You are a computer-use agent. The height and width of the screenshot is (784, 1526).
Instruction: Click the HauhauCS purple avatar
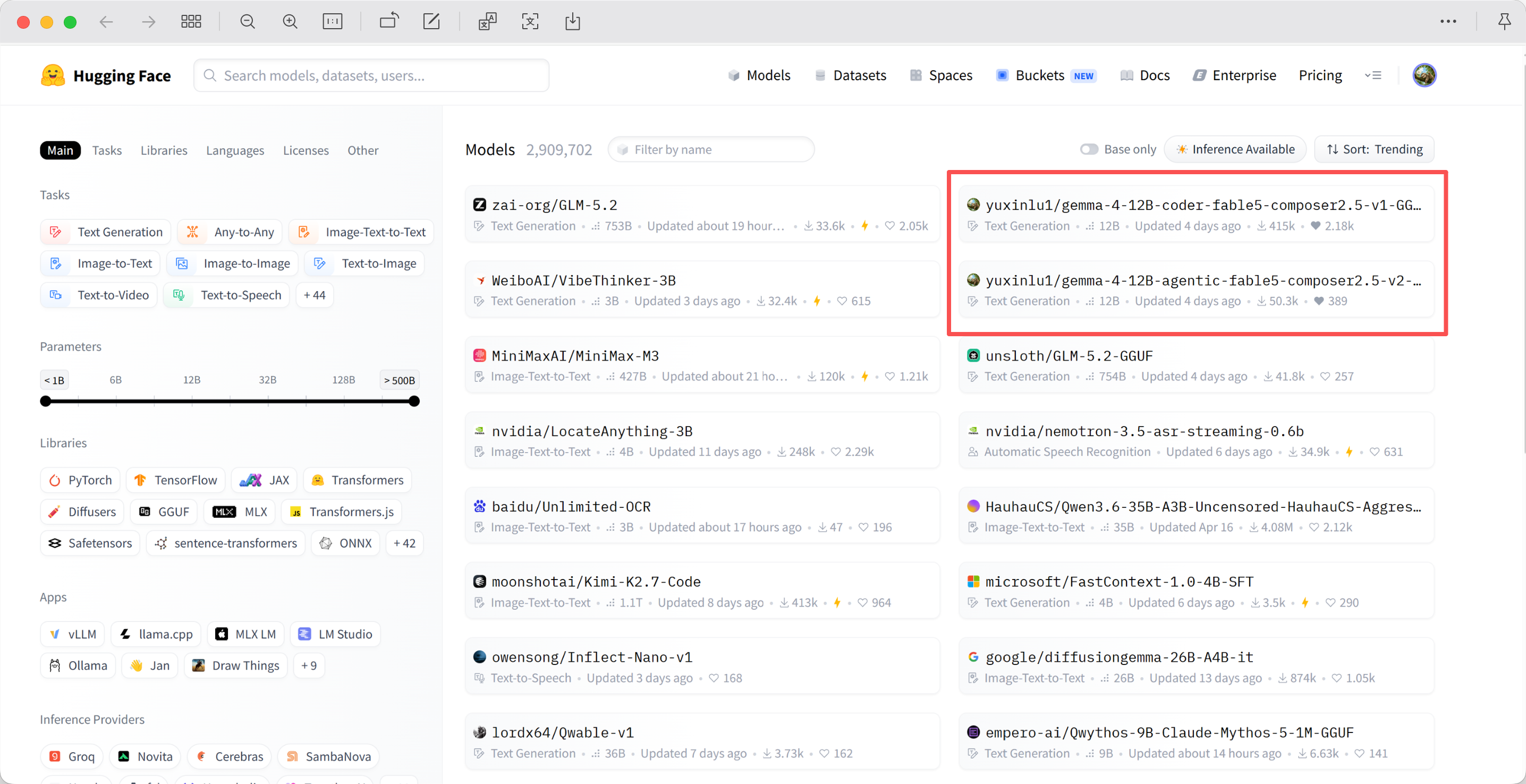973,506
